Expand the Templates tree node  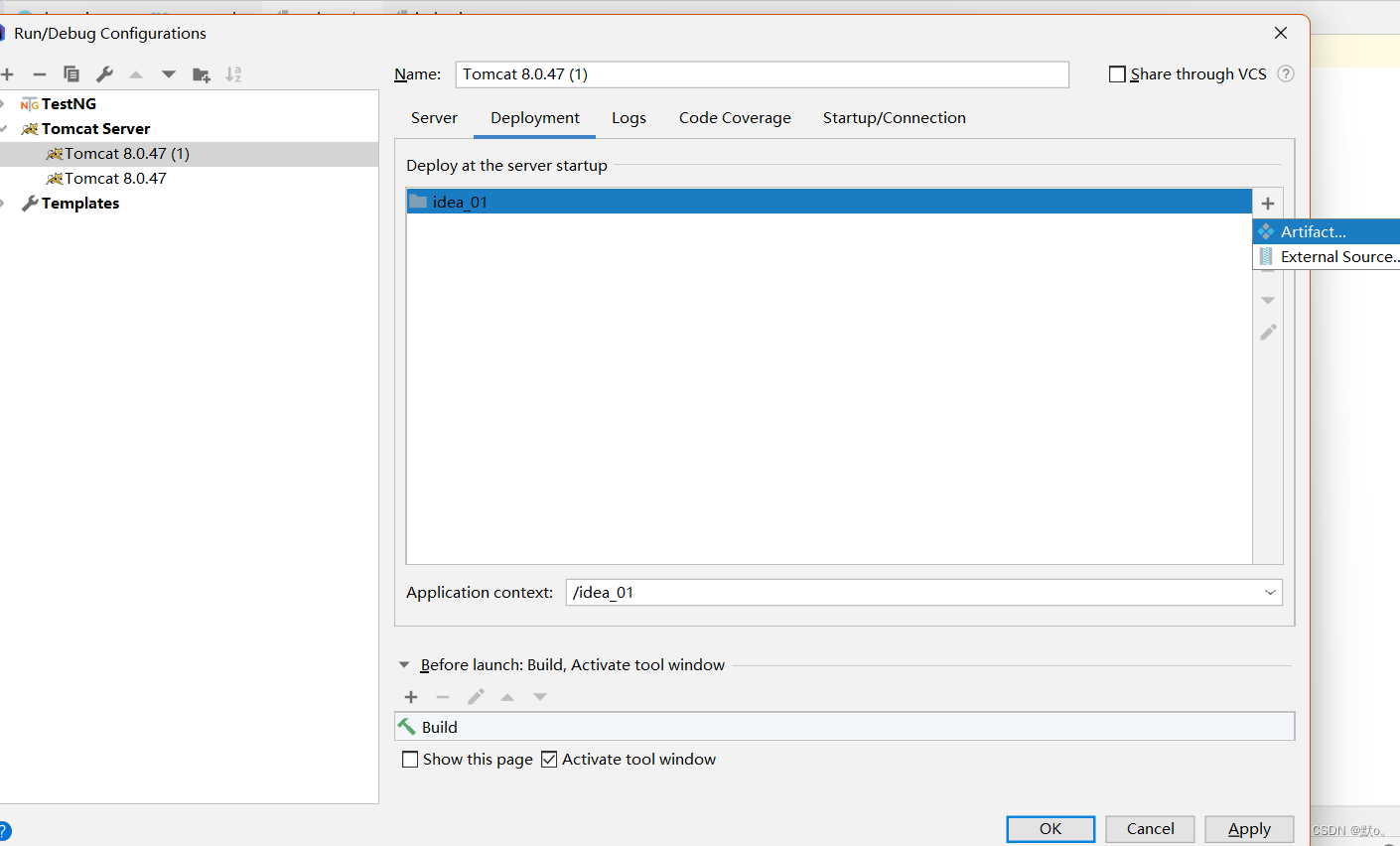tap(4, 204)
